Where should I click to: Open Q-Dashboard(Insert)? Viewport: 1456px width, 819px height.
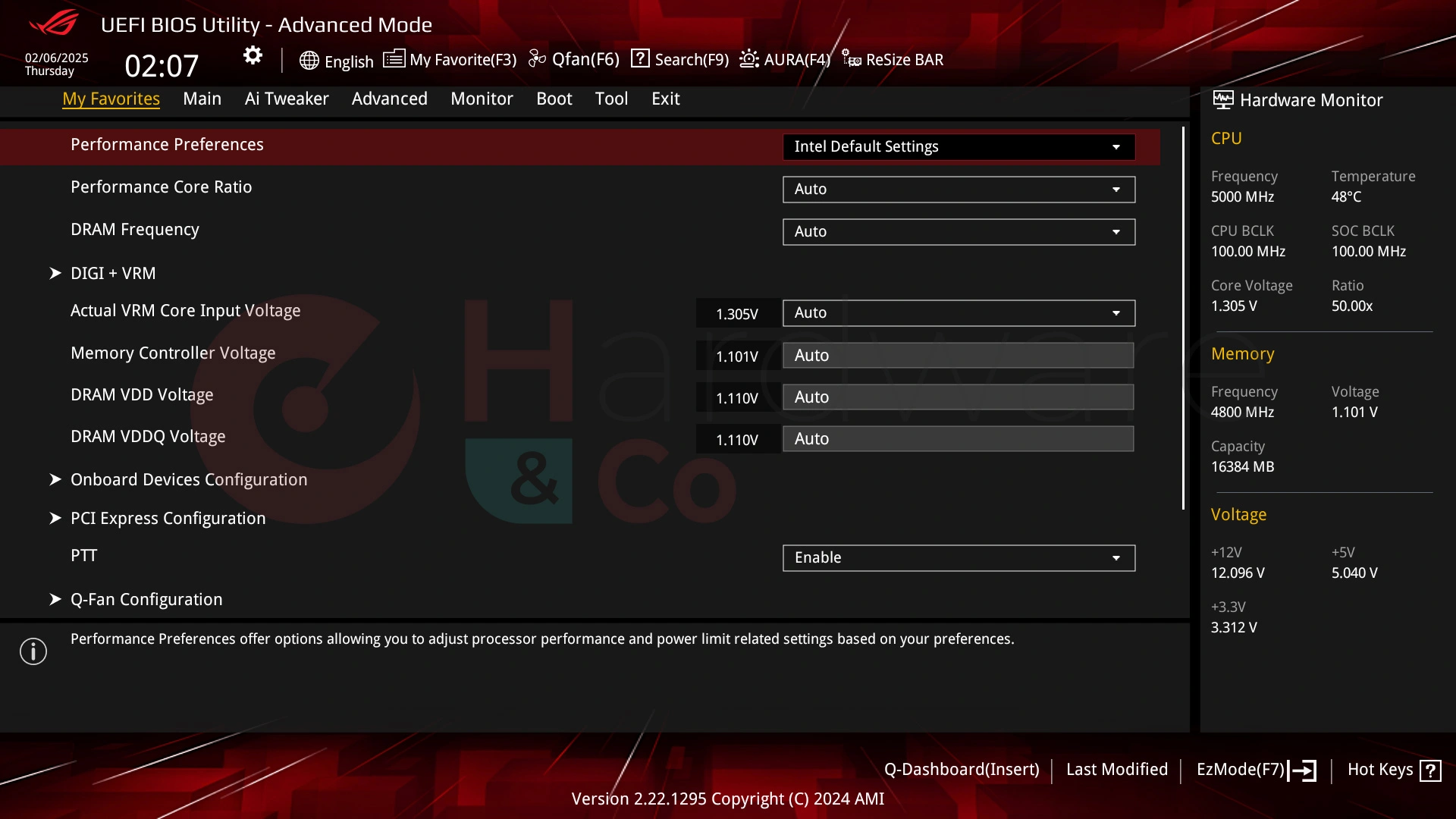point(962,769)
